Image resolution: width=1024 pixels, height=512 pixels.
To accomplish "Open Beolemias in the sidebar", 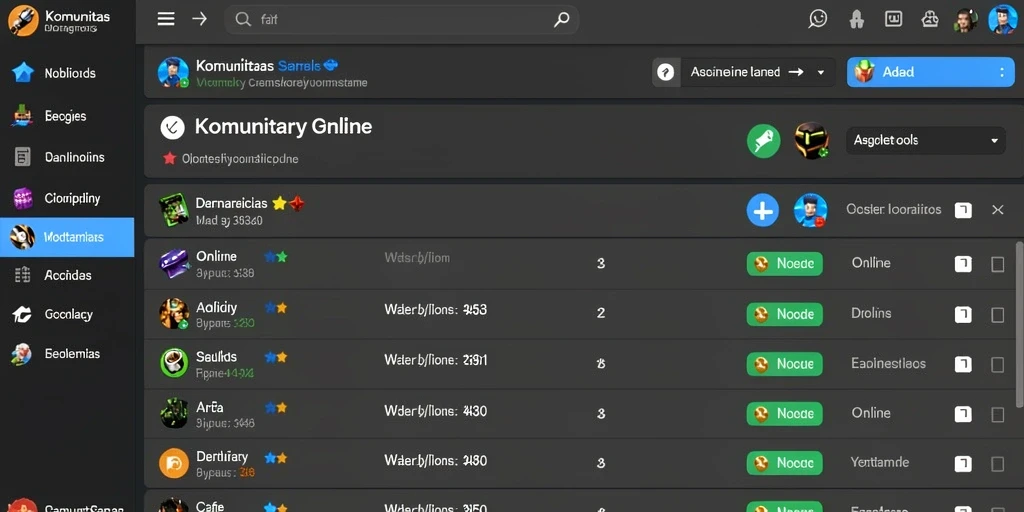I will (x=67, y=354).
